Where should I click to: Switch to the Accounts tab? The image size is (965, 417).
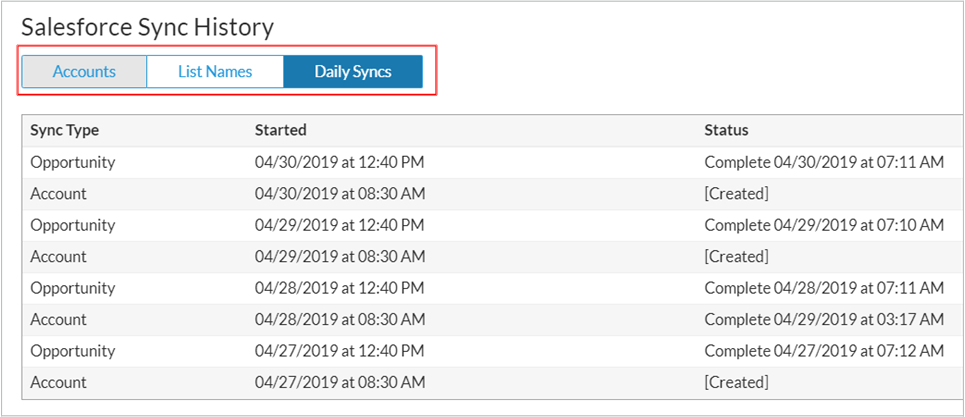(x=84, y=72)
